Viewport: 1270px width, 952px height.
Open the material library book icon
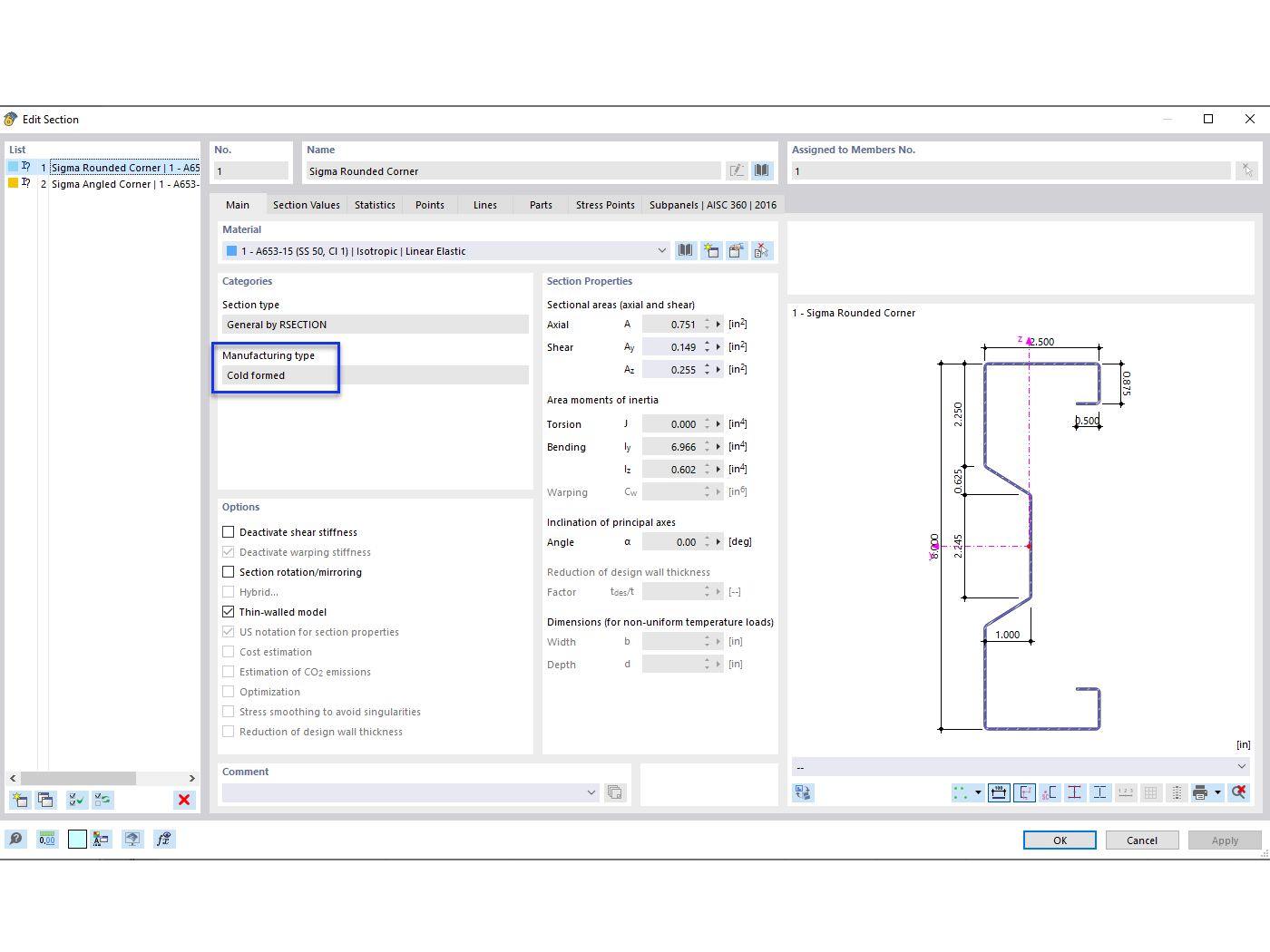[685, 250]
